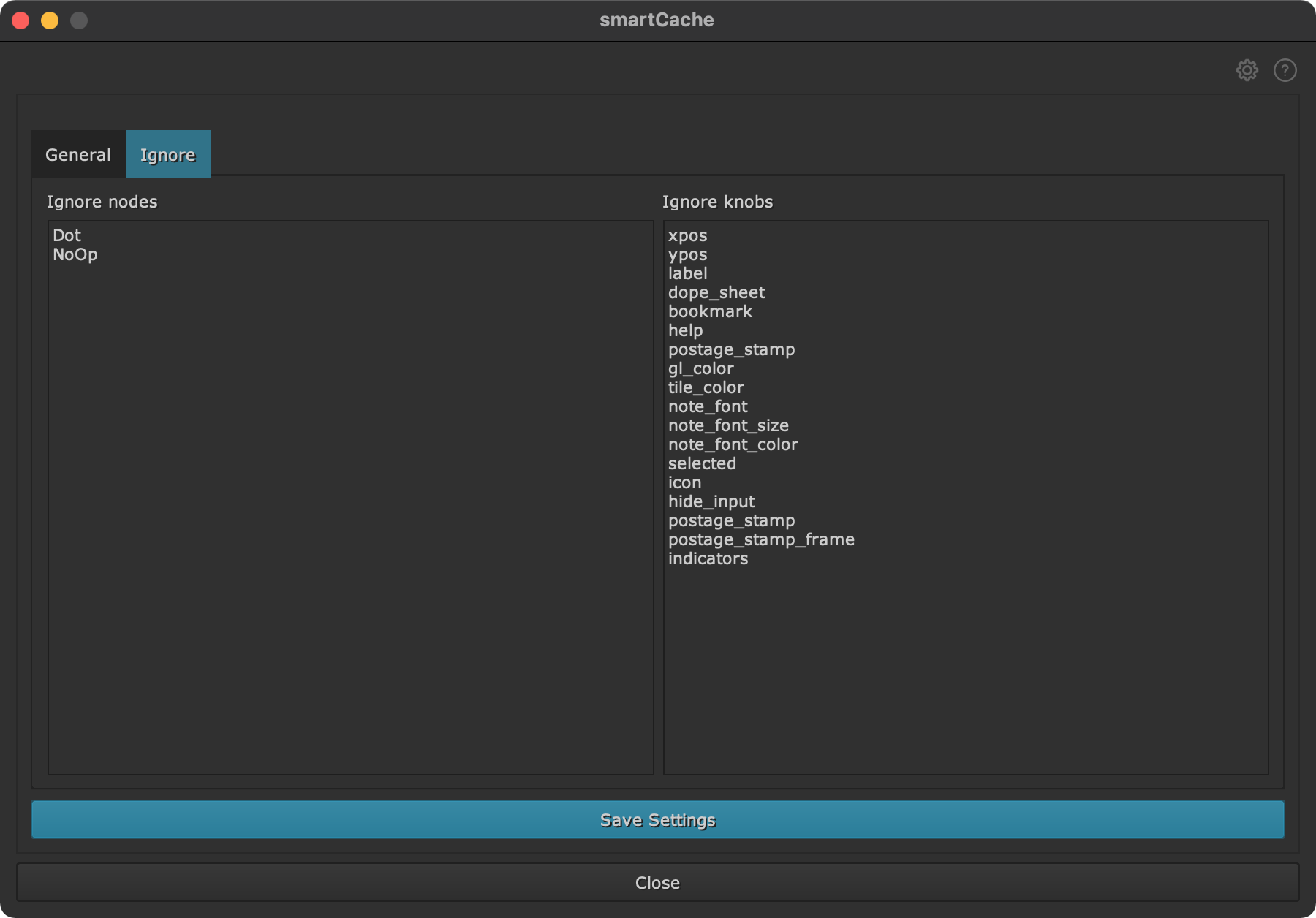Click the NoOp line in Ignore nodes
Viewport: 1316px width, 918px height.
click(75, 254)
